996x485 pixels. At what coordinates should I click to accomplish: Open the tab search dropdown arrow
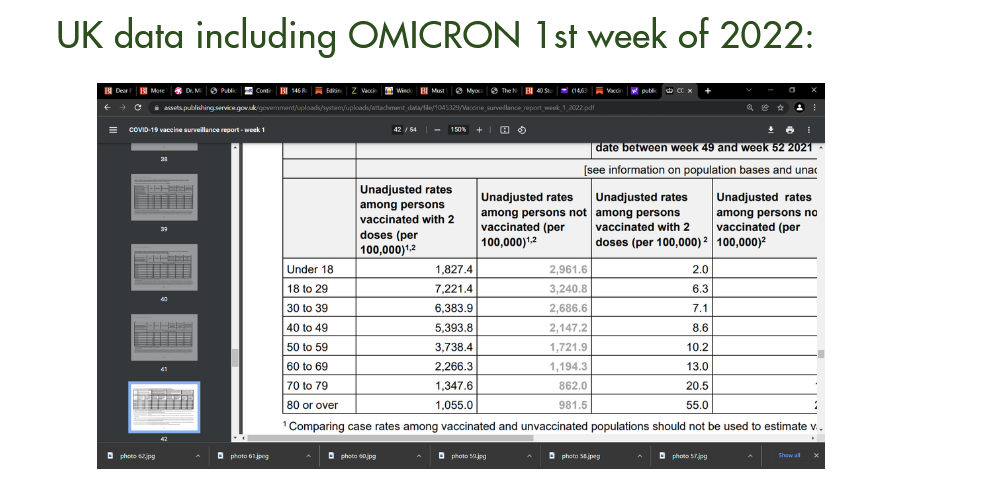point(748,90)
